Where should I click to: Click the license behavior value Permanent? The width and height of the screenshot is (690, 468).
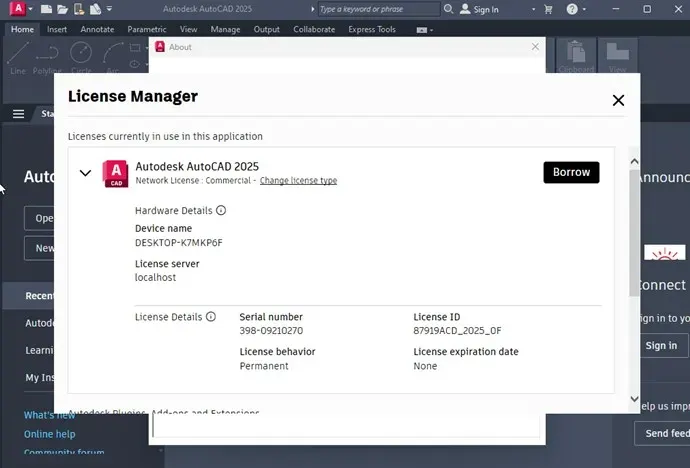coord(264,366)
